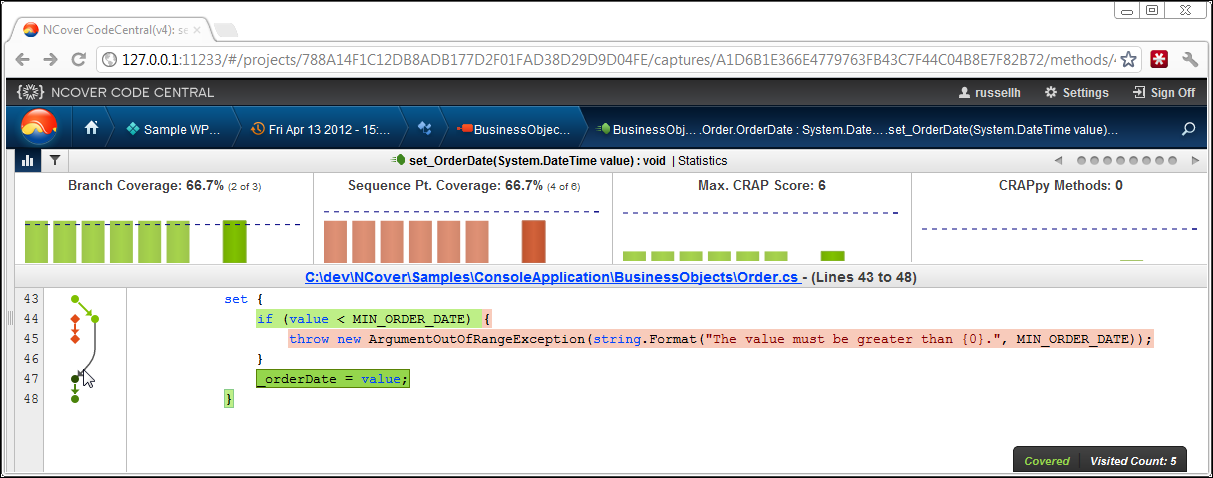
Task: Click the green branch node at line 43
Action: point(75,299)
